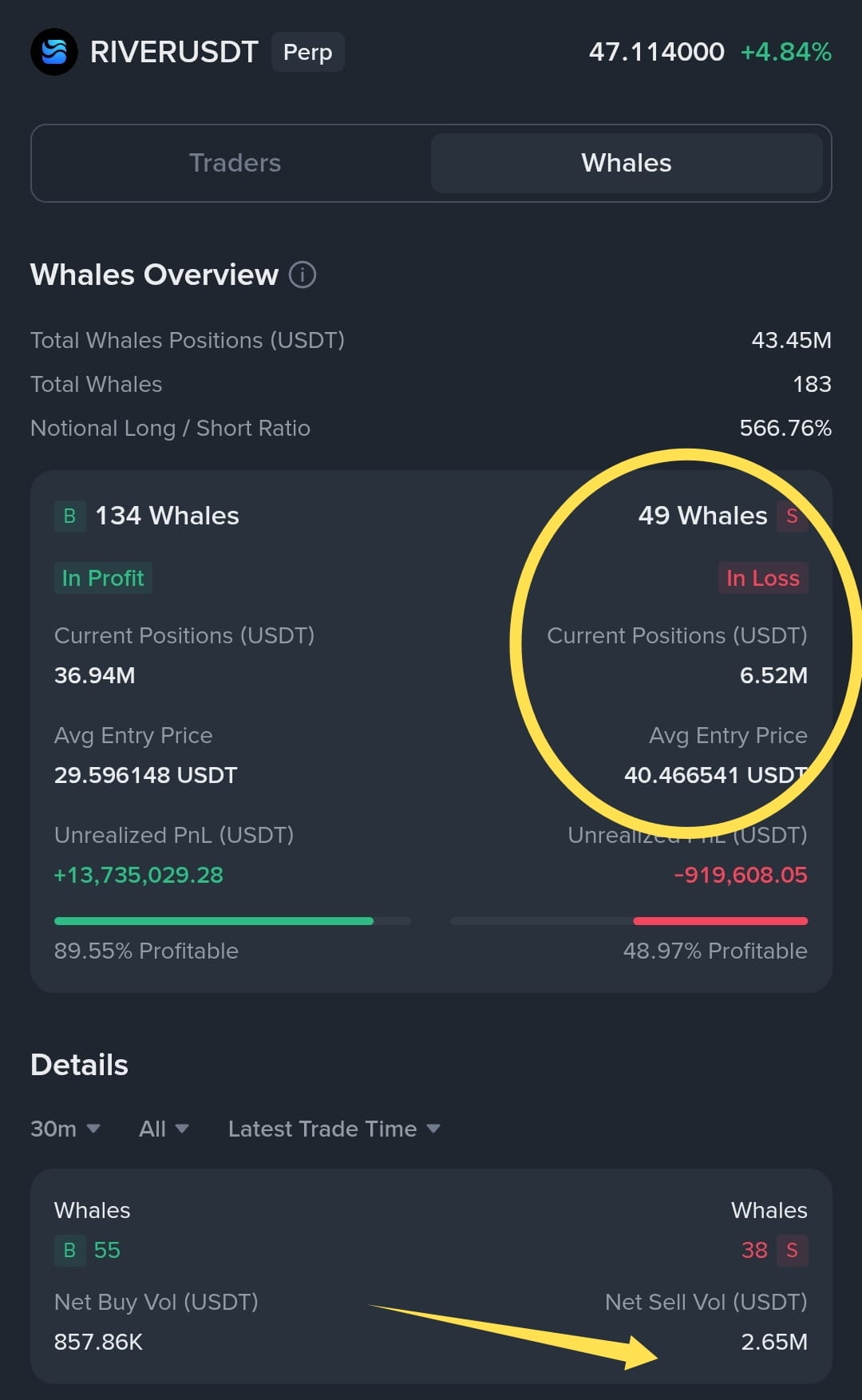Tap the RIVERUSDT coin logo icon
This screenshot has width=862, height=1400.
click(x=54, y=52)
